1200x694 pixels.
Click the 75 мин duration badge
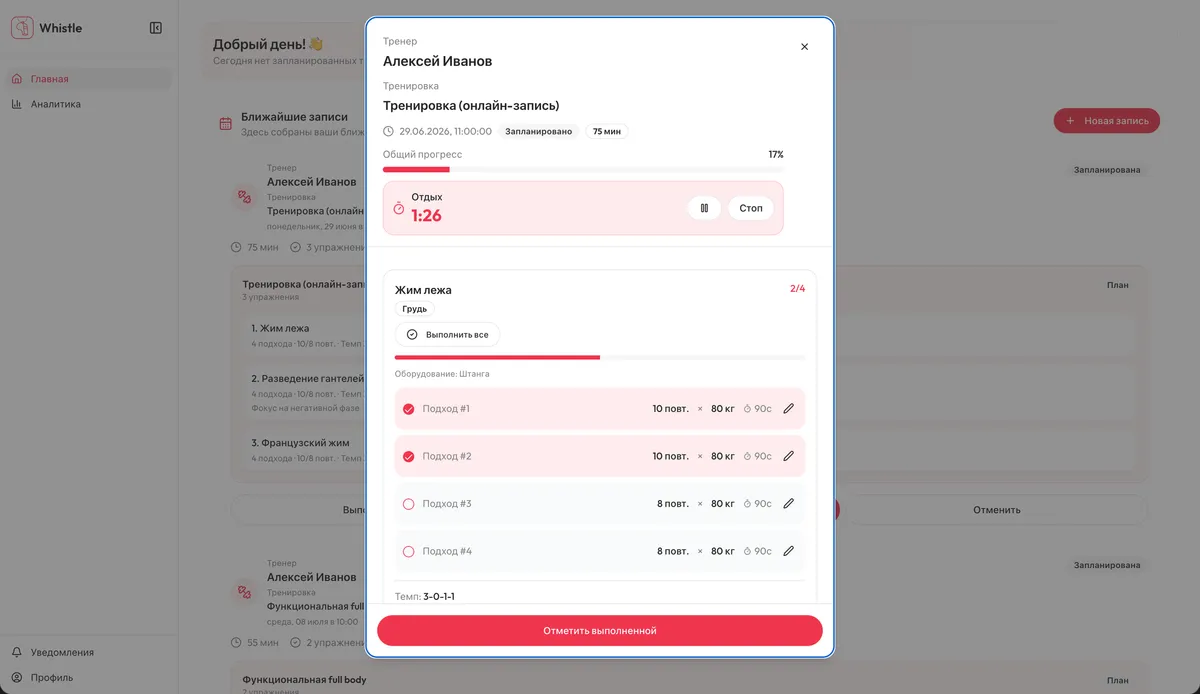pos(607,131)
